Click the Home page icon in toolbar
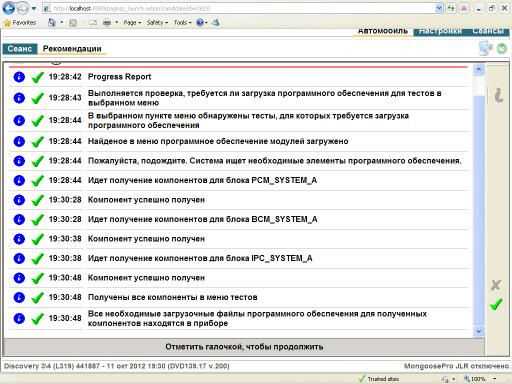The width and height of the screenshot is (512, 384). click(52, 23)
